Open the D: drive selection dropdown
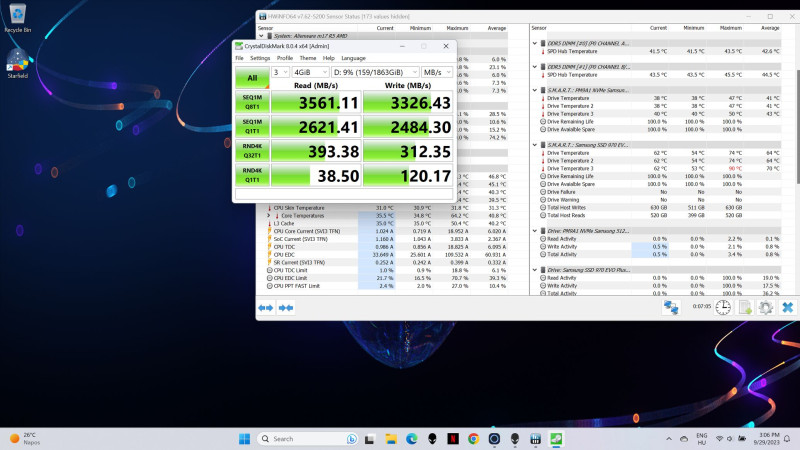 (375, 73)
